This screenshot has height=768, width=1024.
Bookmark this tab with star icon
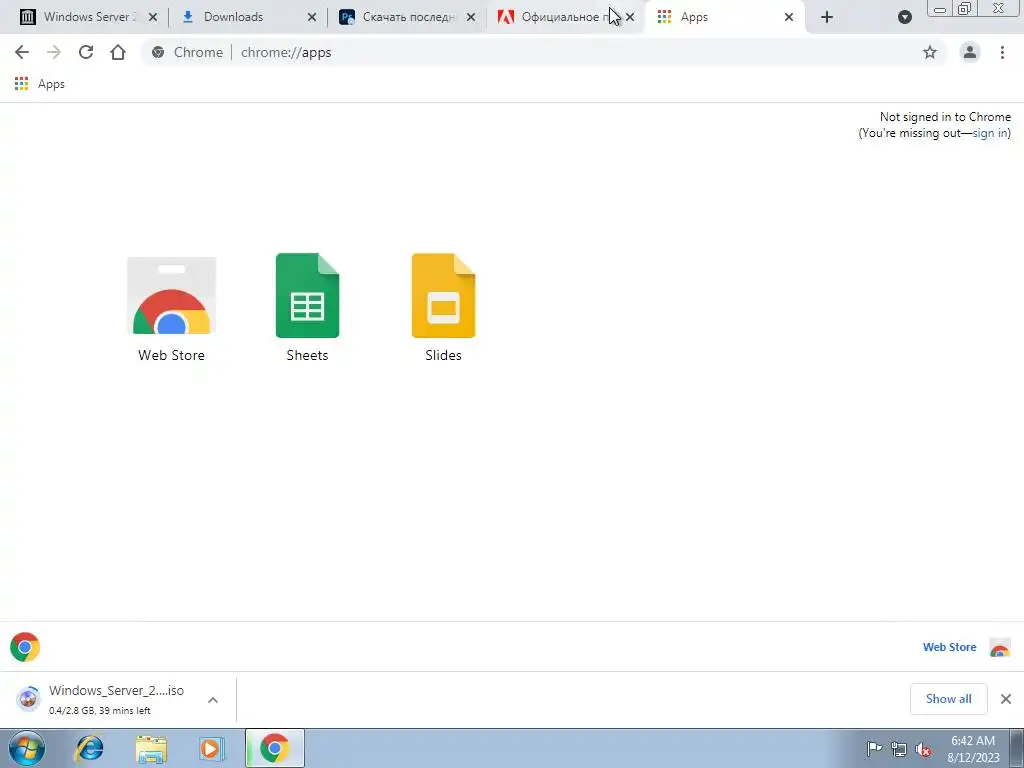(x=930, y=52)
